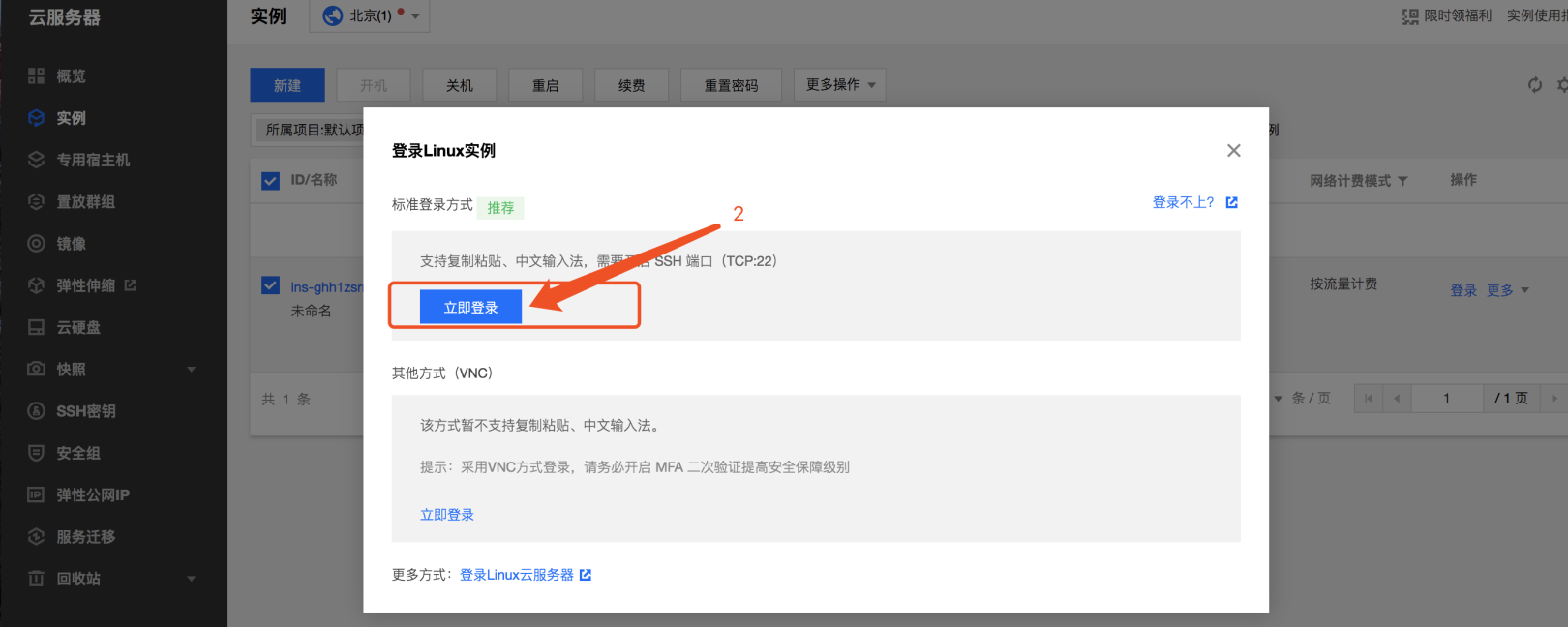Screen dimensions: 1568x627
Task: Click the page number input field
Action: pos(1447,399)
